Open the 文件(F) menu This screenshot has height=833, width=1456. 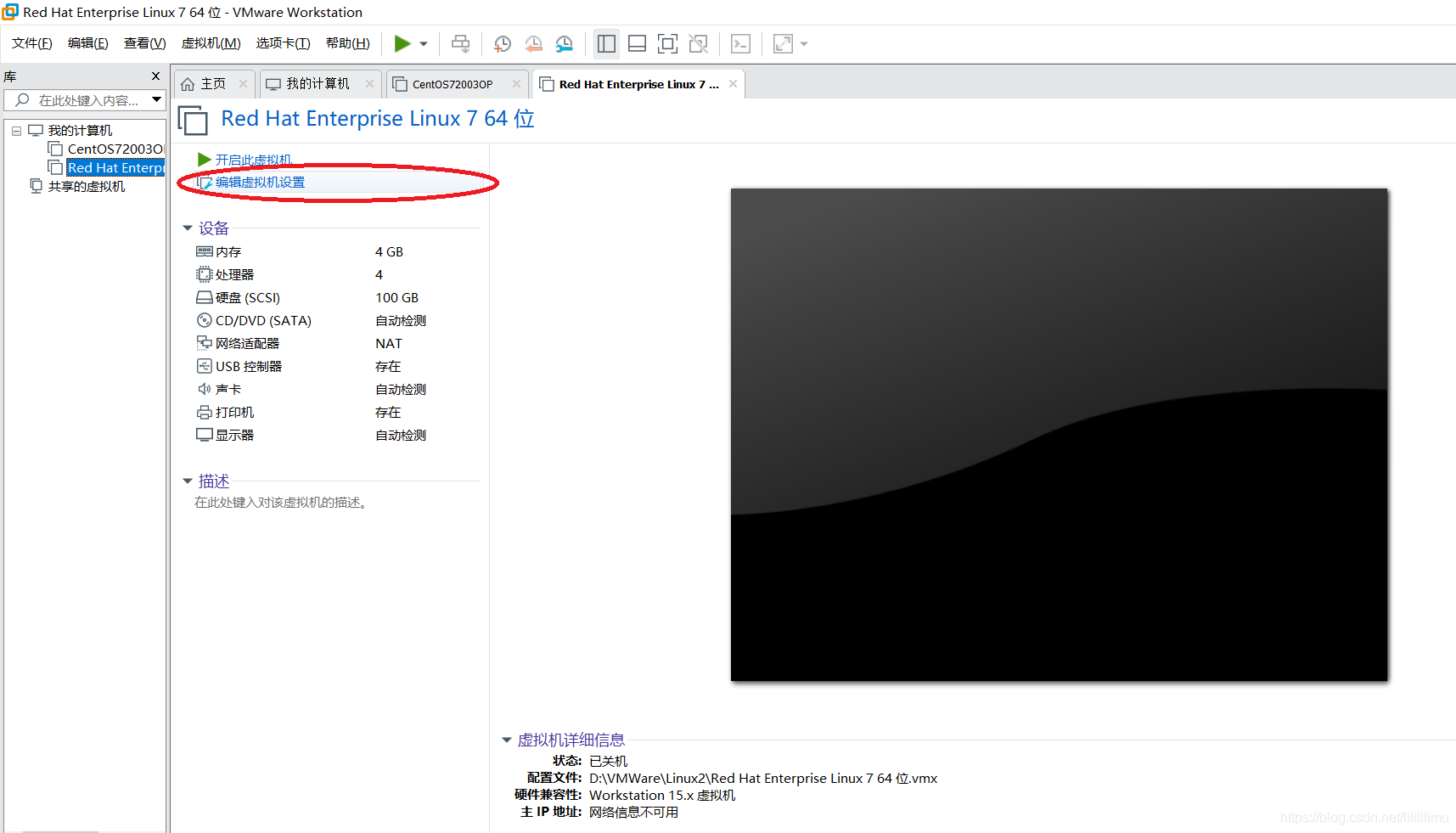pyautogui.click(x=32, y=43)
